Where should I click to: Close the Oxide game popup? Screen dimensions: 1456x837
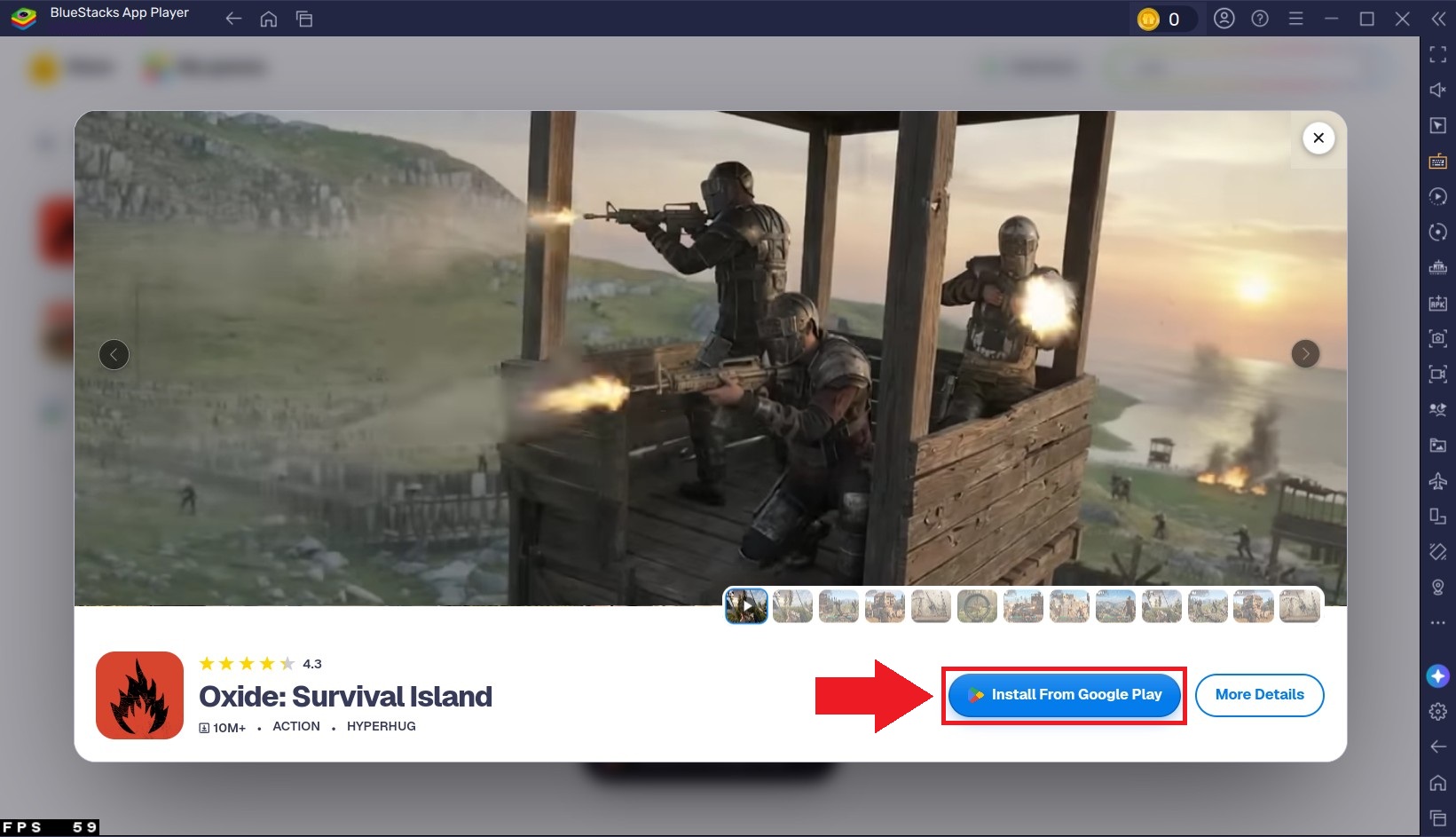click(1318, 138)
